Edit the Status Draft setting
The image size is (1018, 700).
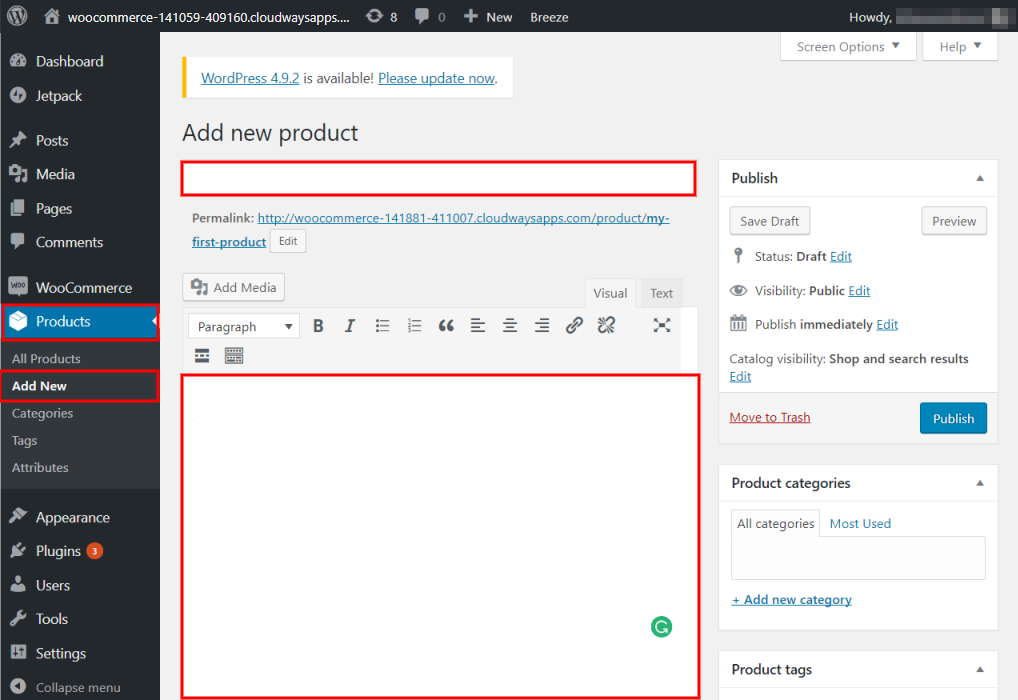pos(840,256)
